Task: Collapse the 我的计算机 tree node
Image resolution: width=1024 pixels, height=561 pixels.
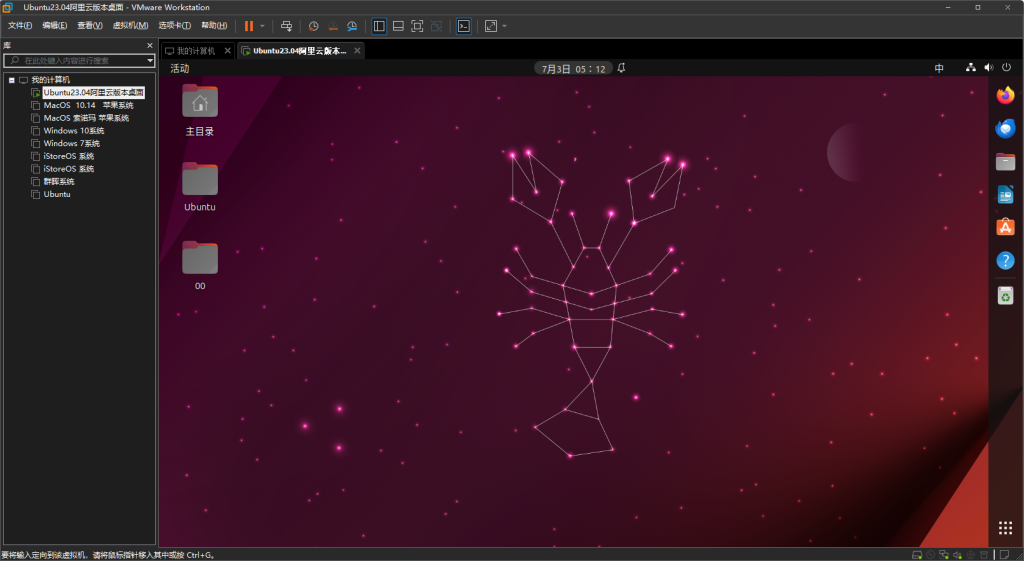Action: tap(11, 80)
